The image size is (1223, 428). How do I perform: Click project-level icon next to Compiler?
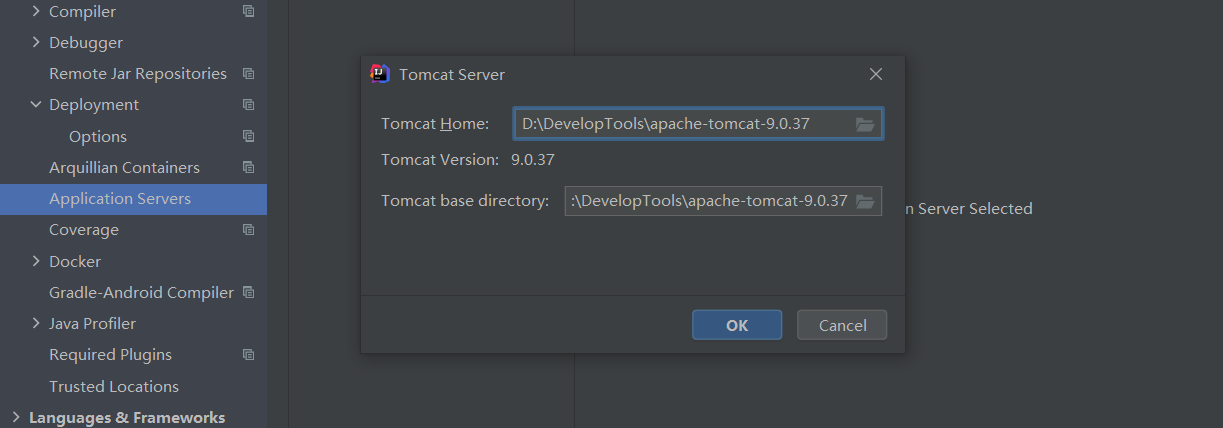click(248, 12)
